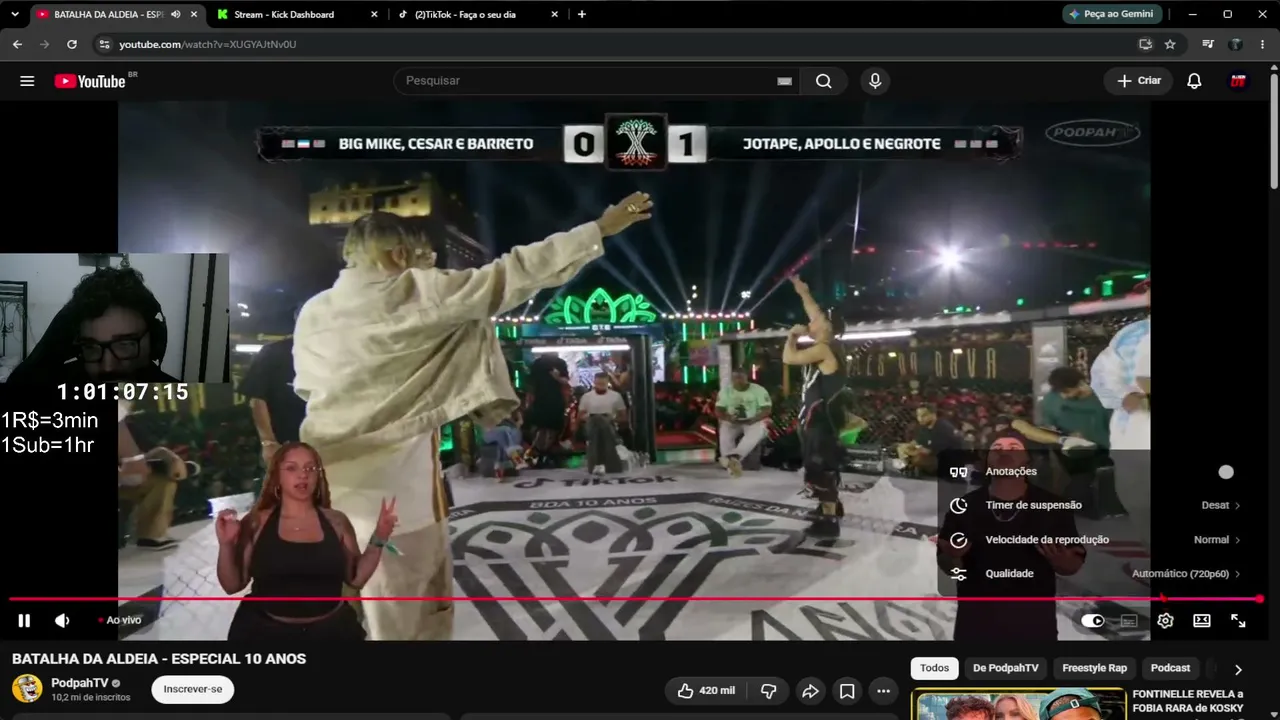The image size is (1280, 720).
Task: Mute the video volume
Action: point(62,621)
